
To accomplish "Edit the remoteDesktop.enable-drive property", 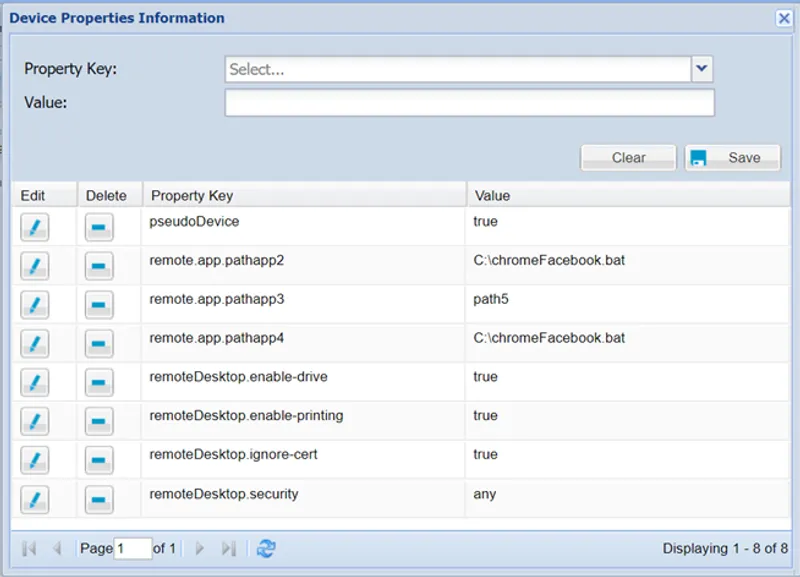I will pos(35,380).
